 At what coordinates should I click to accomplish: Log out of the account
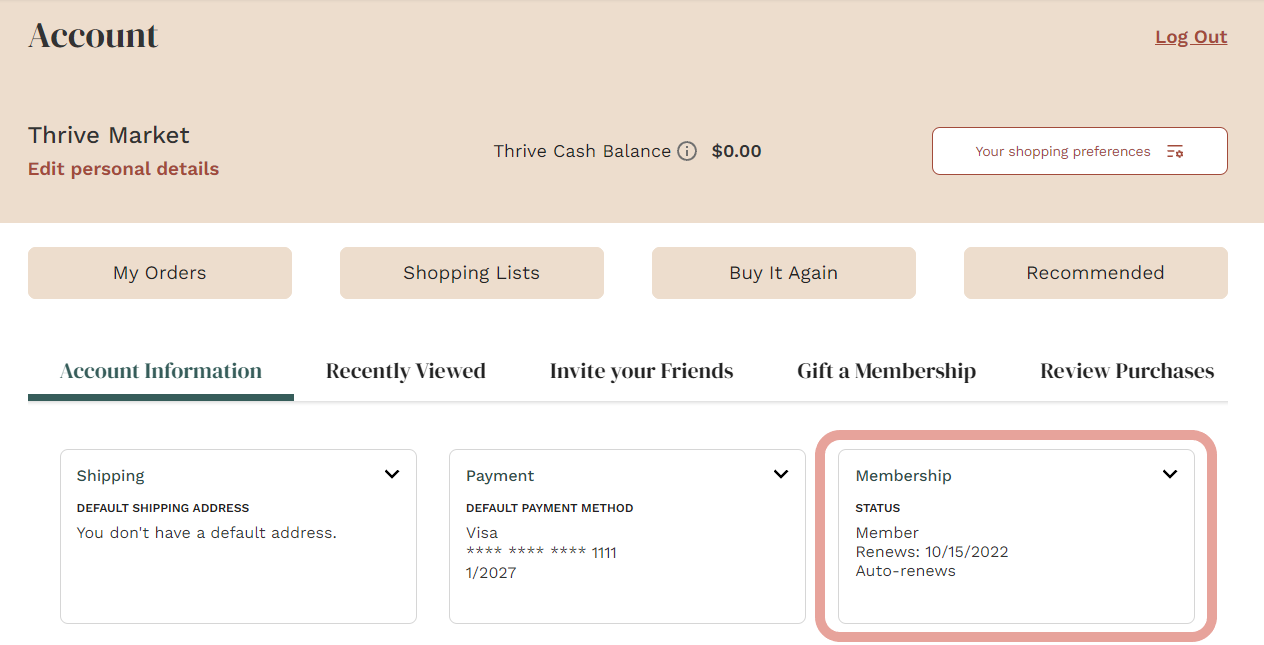click(1190, 36)
